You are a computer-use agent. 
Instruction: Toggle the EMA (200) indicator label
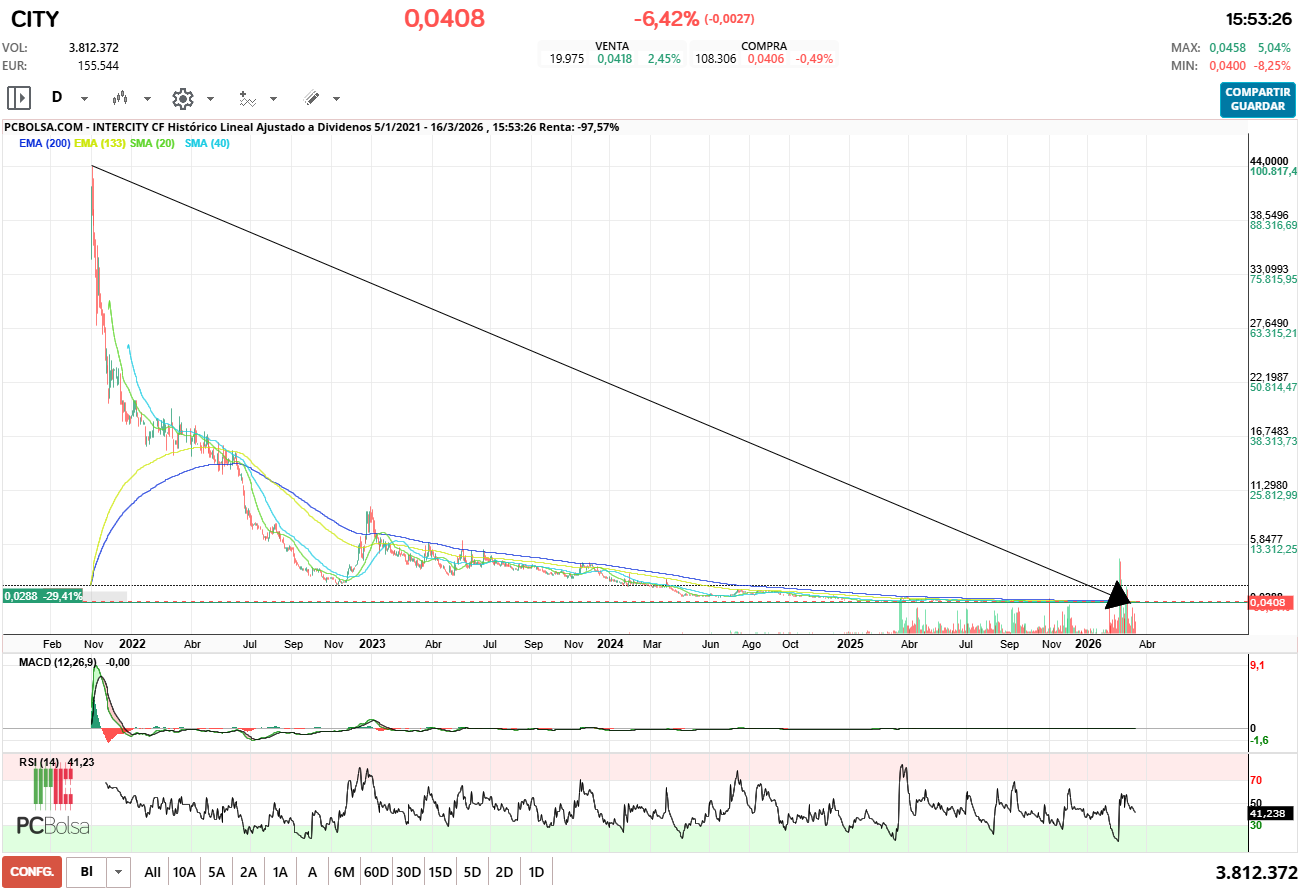[x=43, y=144]
